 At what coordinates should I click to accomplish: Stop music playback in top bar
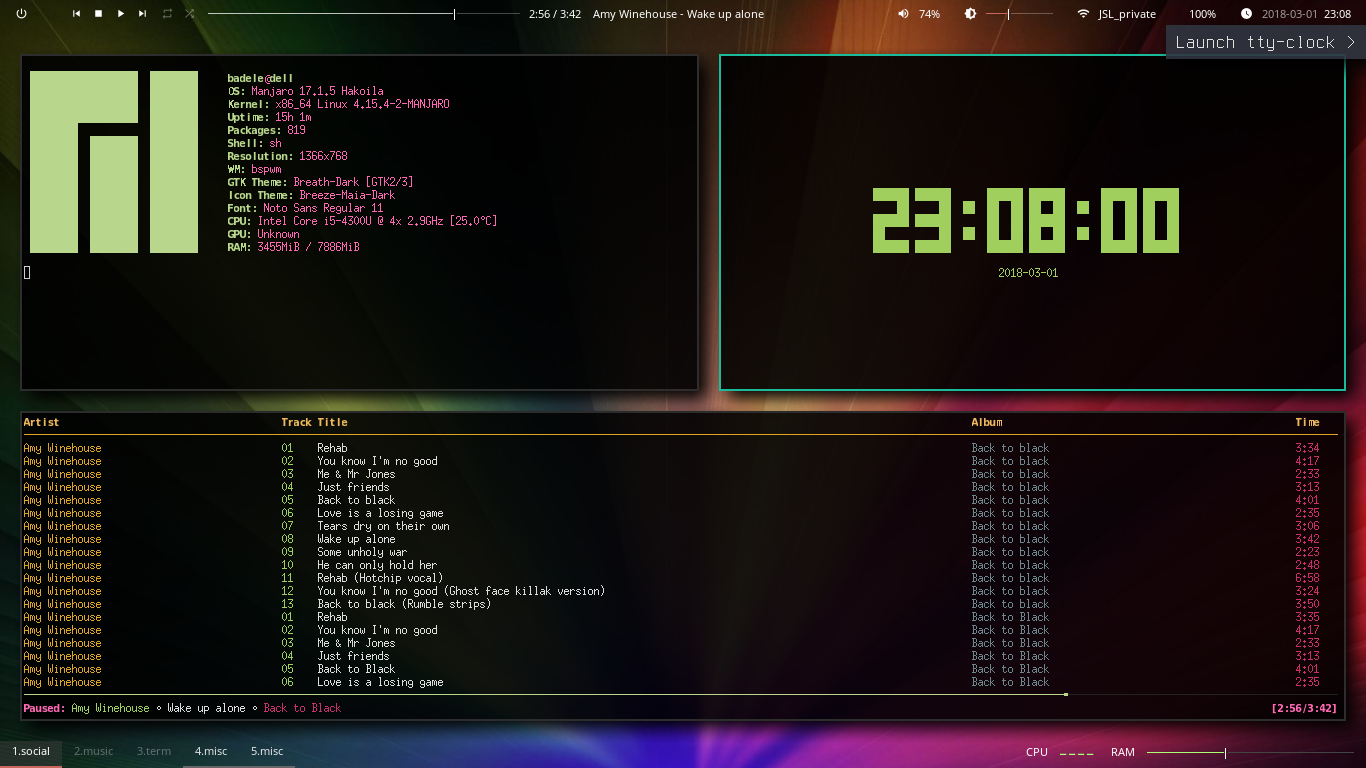point(98,14)
